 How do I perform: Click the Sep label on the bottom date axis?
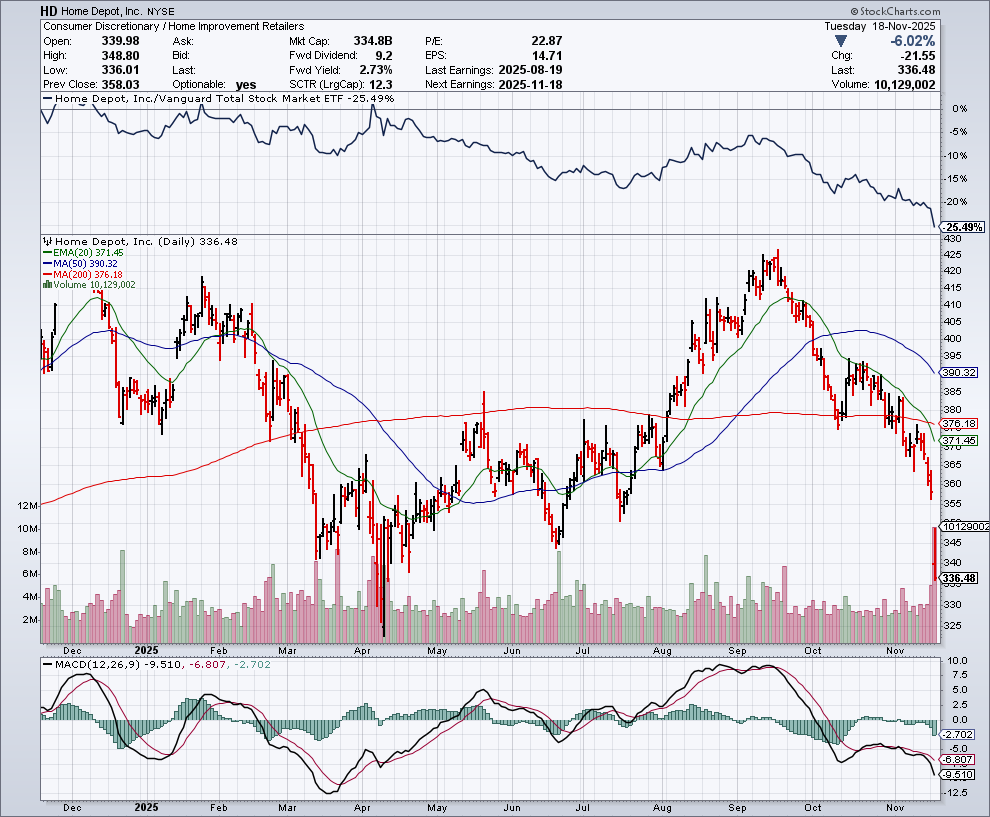coord(739,806)
